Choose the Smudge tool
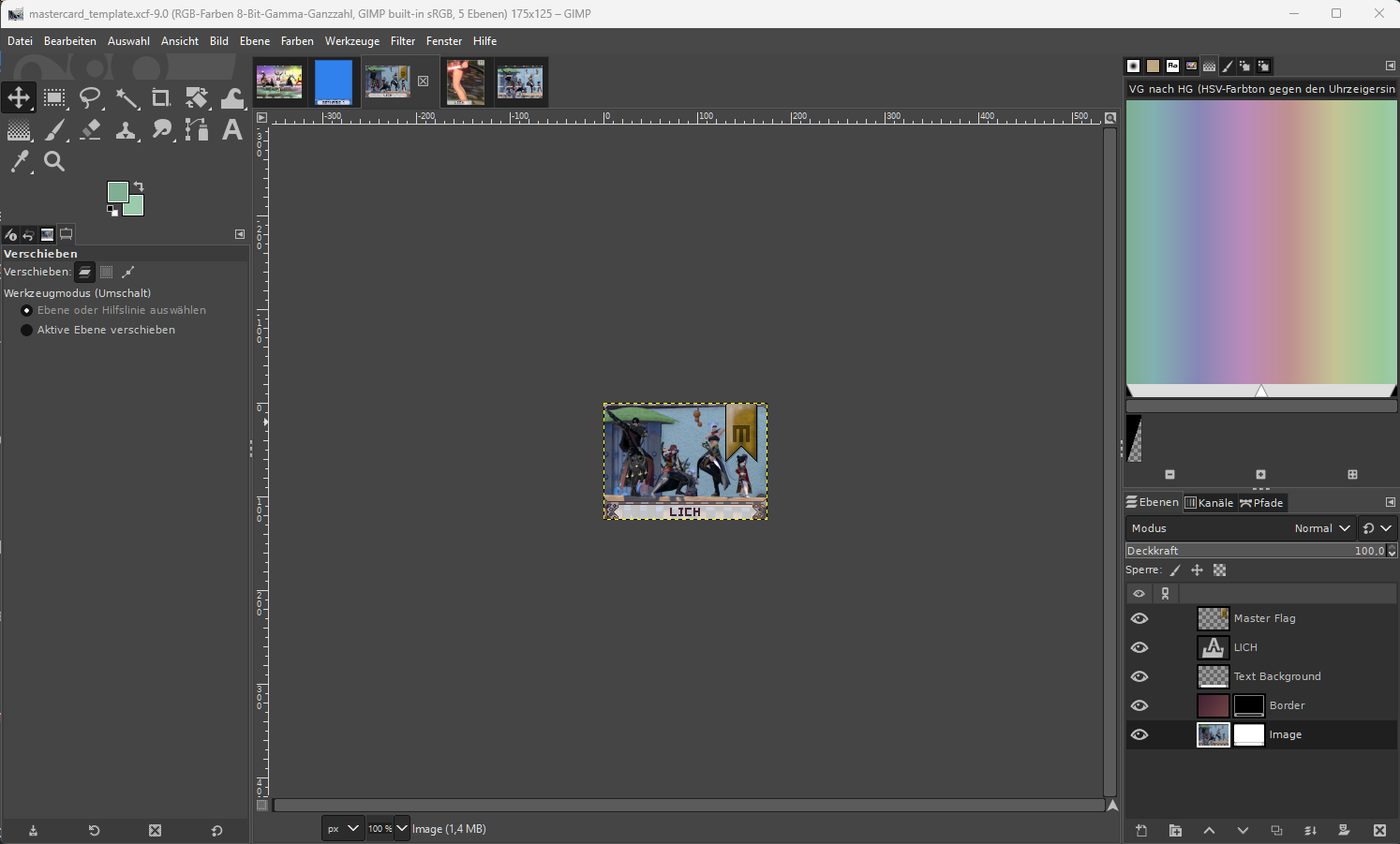The height and width of the screenshot is (844, 1400). tap(161, 130)
